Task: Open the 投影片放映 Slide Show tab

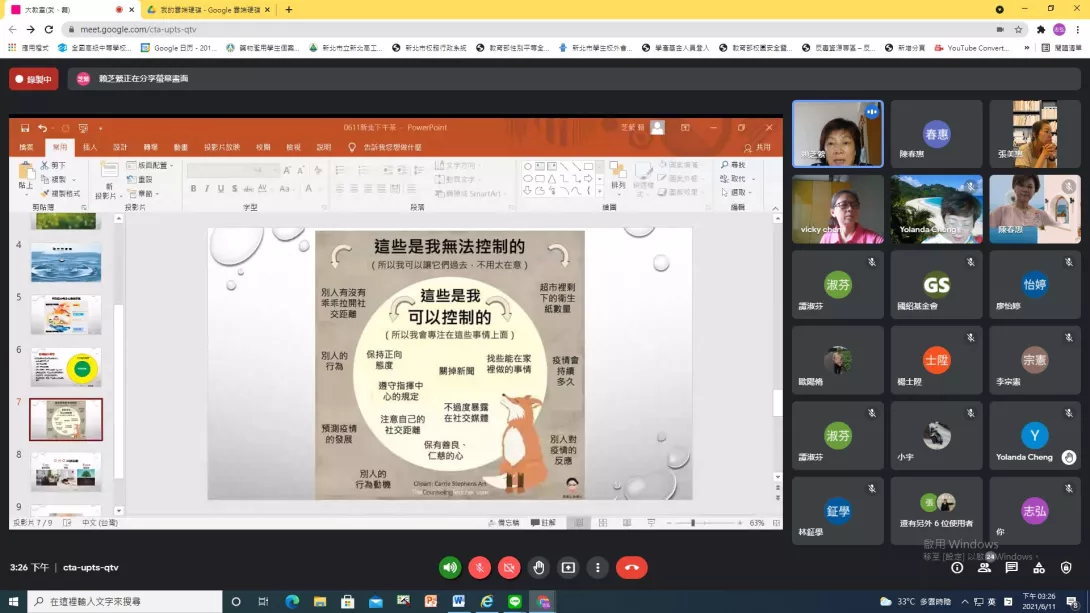Action: (x=222, y=147)
